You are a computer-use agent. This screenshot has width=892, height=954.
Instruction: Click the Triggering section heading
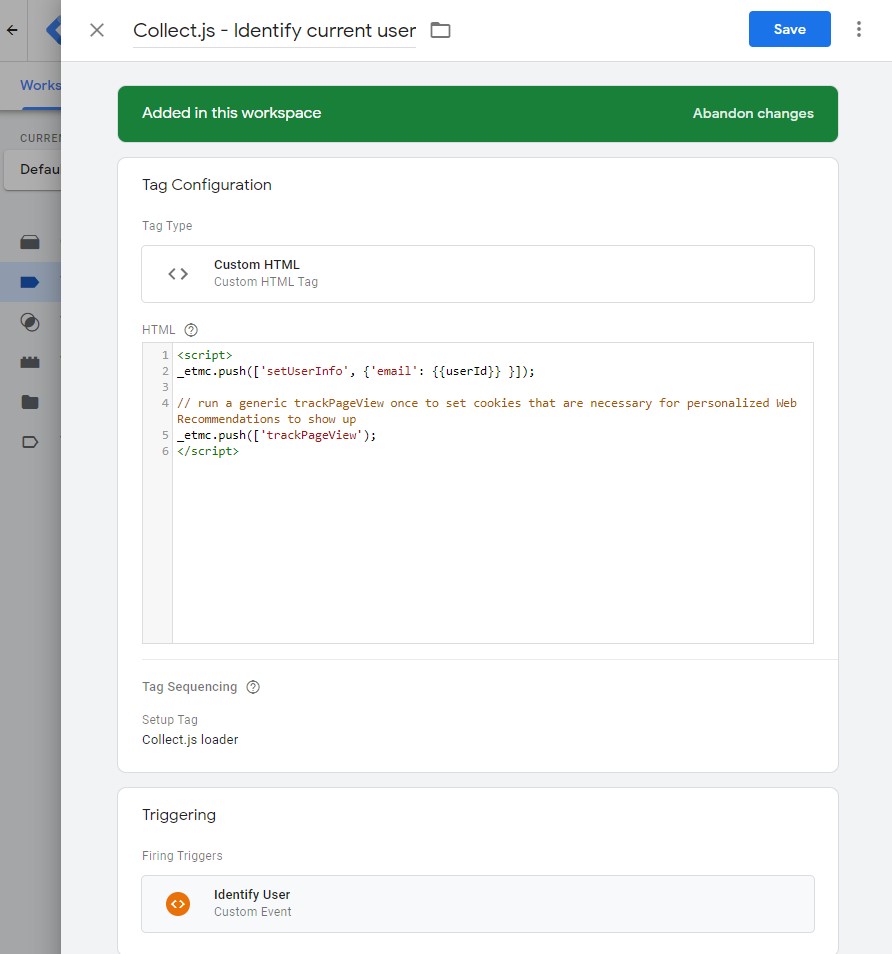179,815
